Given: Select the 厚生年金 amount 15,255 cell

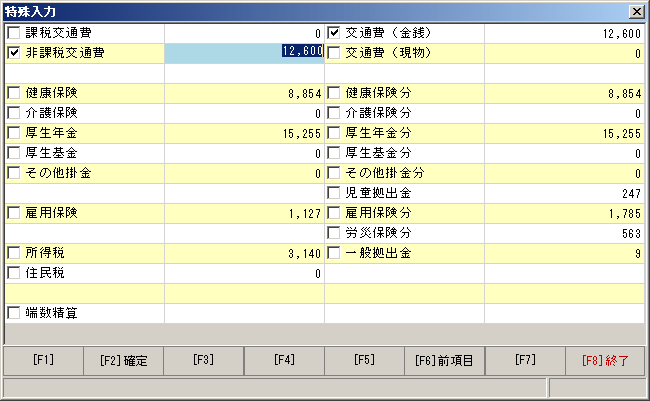Looking at the screenshot, I should pyautogui.click(x=244, y=133).
